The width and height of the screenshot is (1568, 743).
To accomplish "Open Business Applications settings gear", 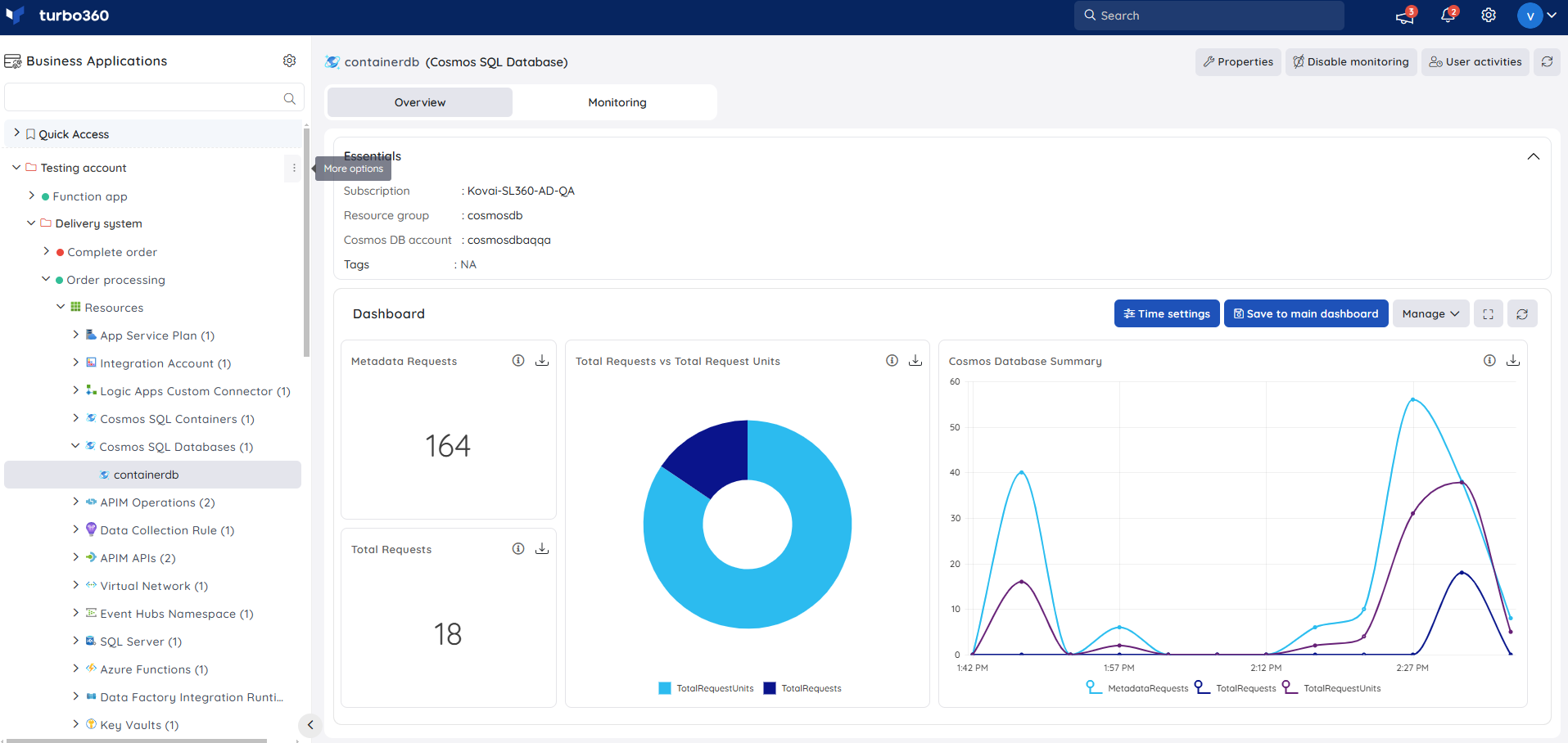I will click(x=289, y=61).
